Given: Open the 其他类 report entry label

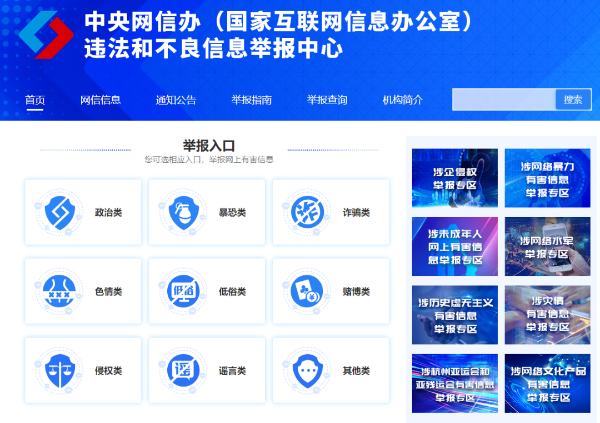Looking at the screenshot, I should pyautogui.click(x=356, y=371).
